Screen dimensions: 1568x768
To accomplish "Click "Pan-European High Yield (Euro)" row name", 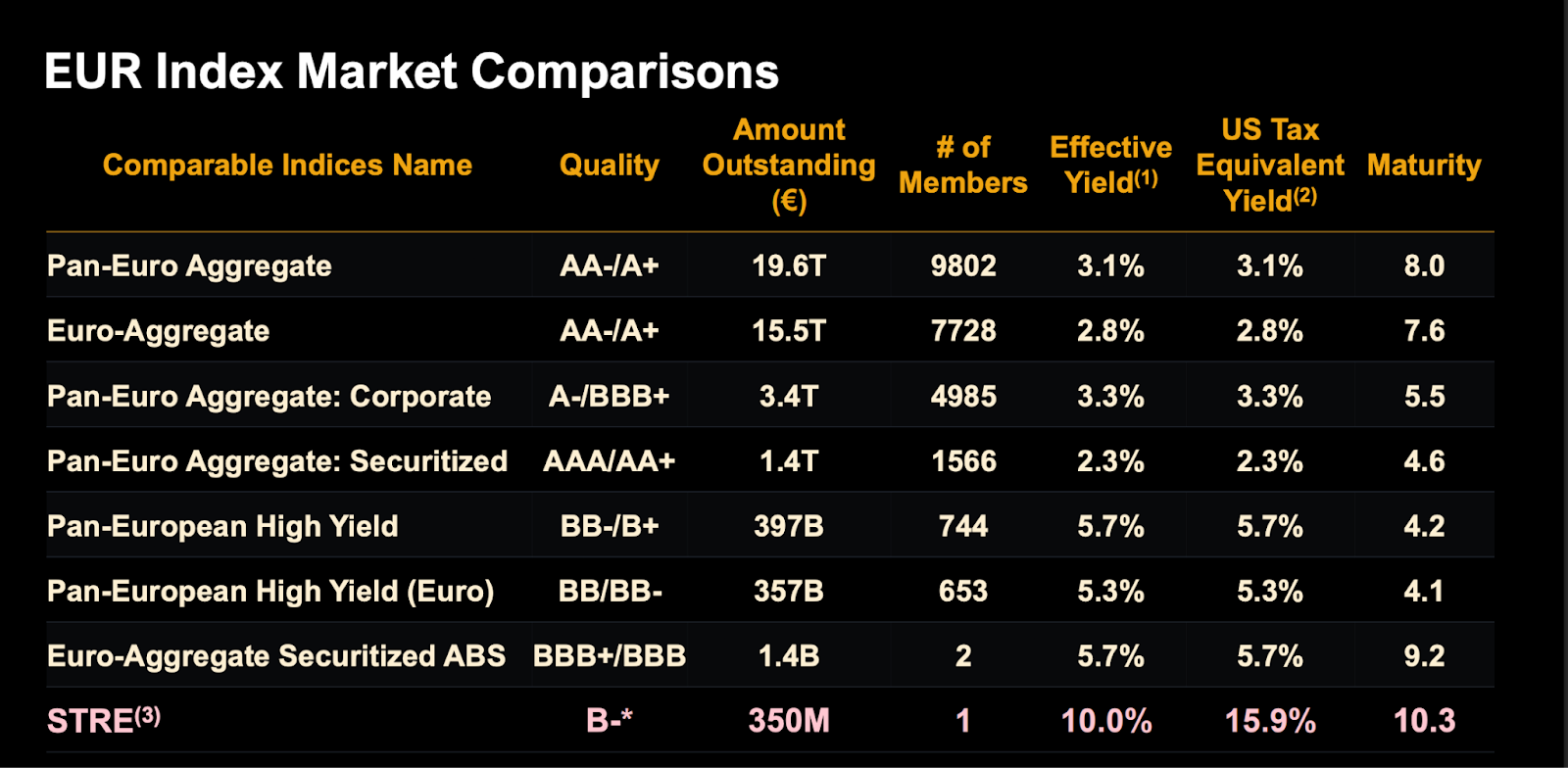I will (x=270, y=592).
